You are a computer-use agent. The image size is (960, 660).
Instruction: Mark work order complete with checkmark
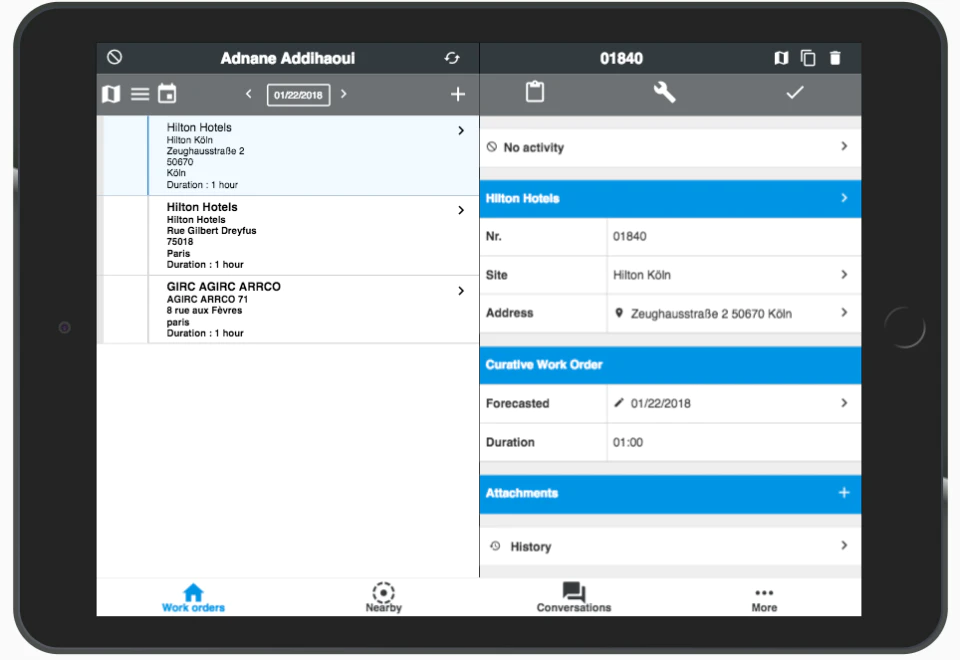pos(795,93)
